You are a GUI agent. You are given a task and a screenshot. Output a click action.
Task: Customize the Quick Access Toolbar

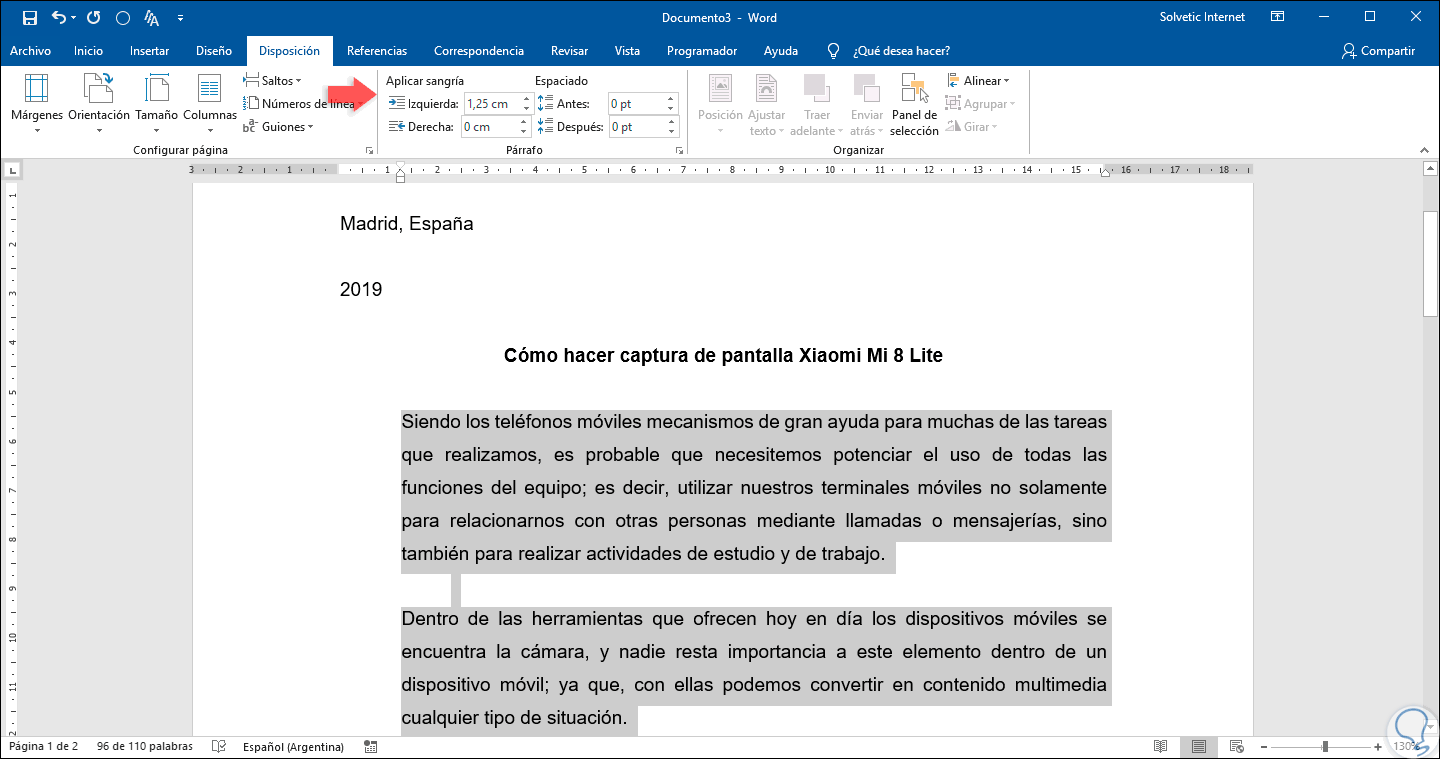click(180, 18)
